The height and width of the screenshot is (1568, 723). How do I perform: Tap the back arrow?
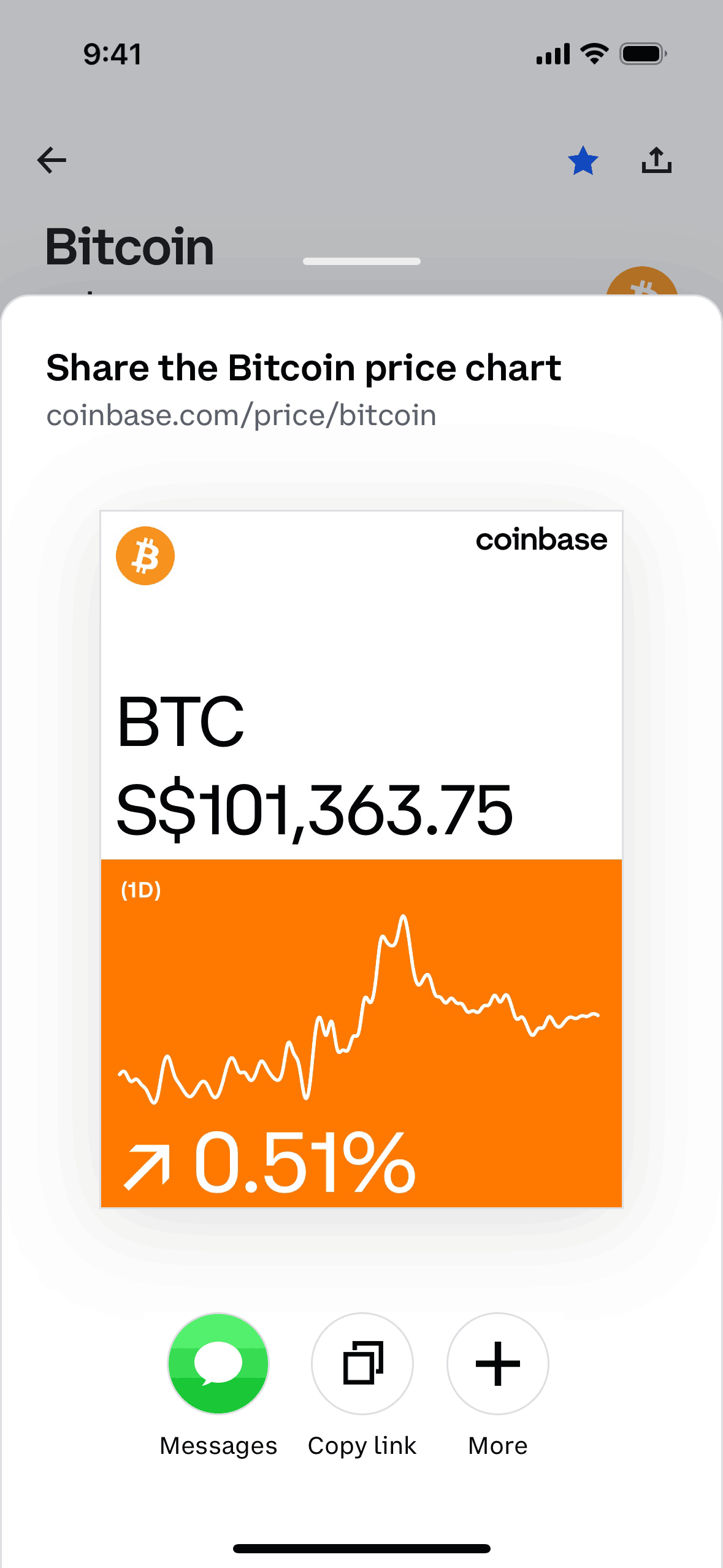point(52,161)
